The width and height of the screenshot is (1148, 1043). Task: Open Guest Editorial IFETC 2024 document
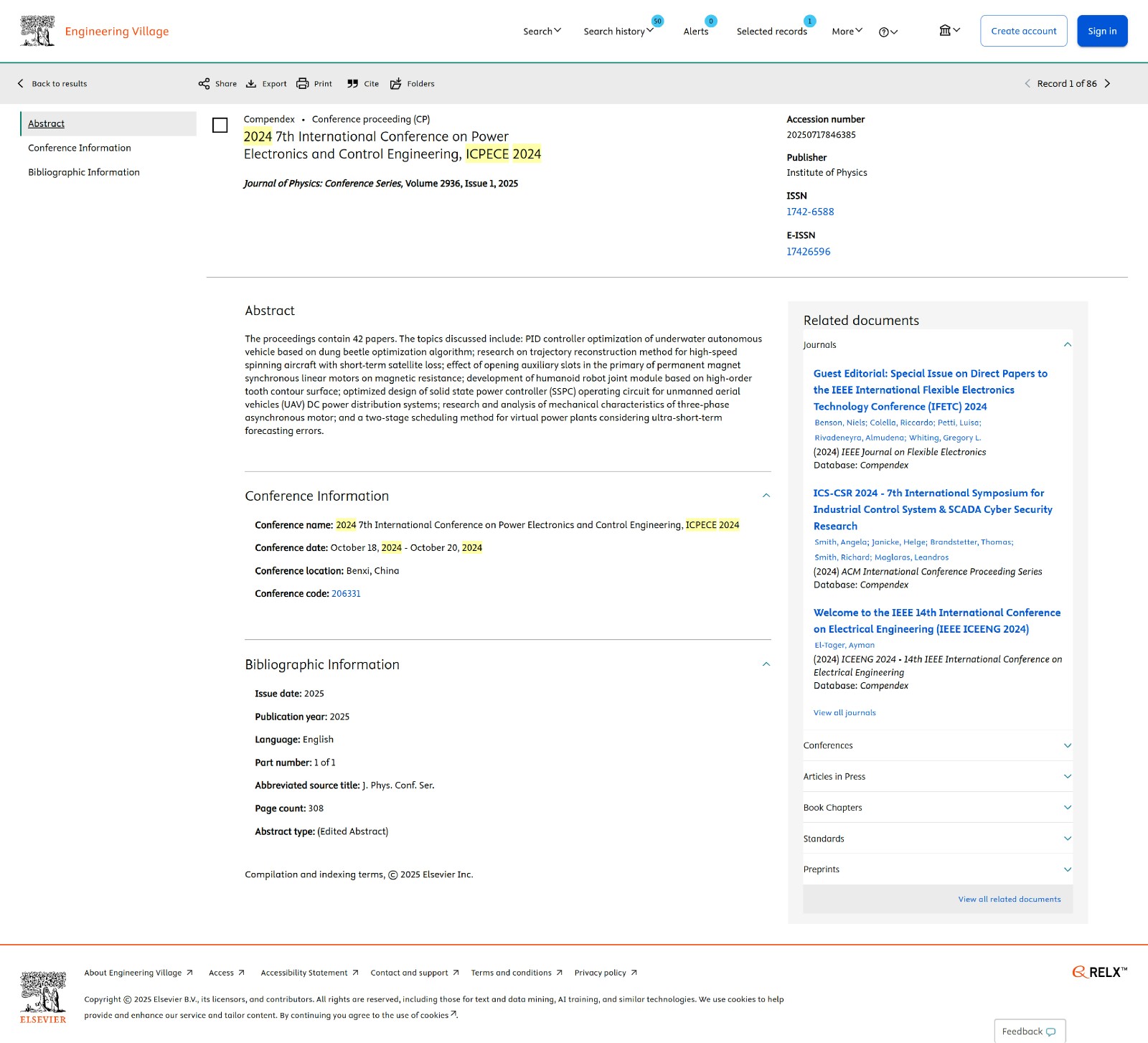pyautogui.click(x=931, y=390)
